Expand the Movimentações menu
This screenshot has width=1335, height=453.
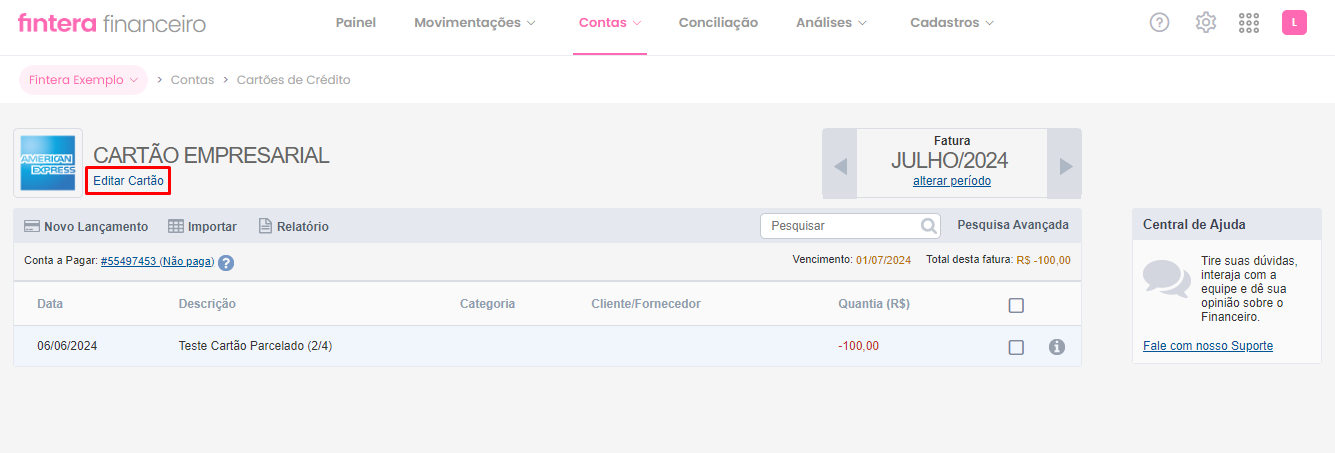pyautogui.click(x=475, y=22)
